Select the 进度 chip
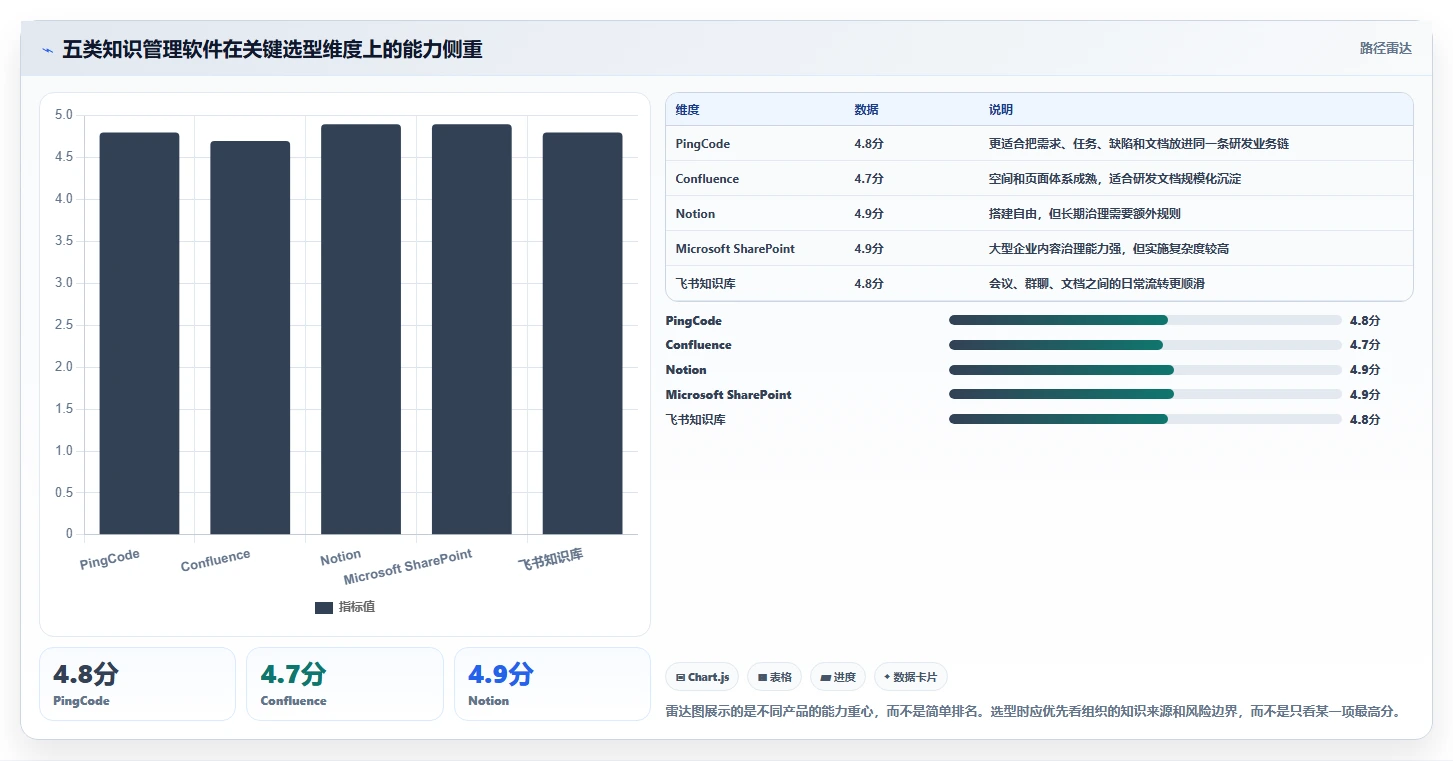Viewport: 1453px width, 761px height. 838,677
